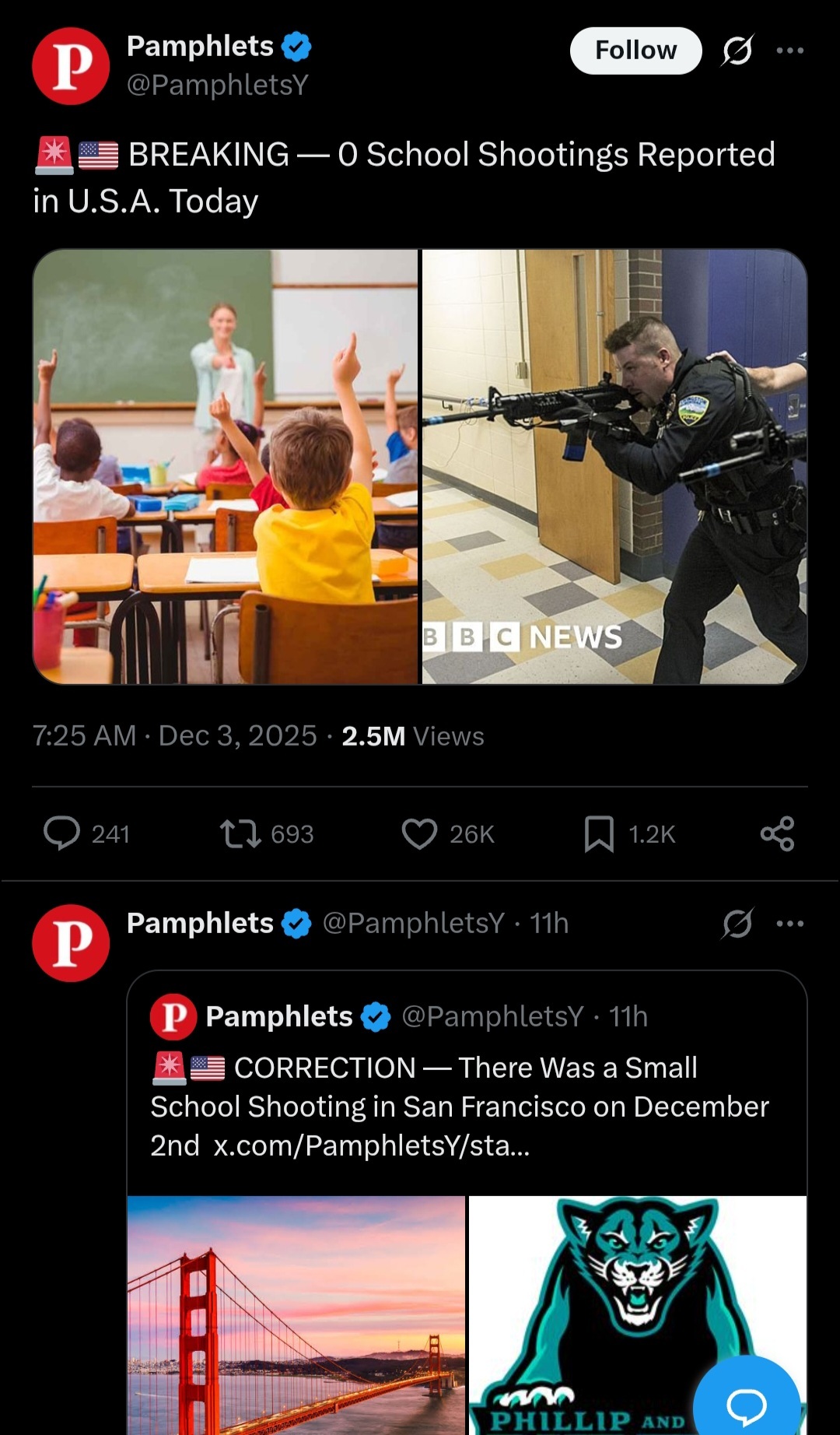The width and height of the screenshot is (840, 1435).
Task: Open the Grok icon on the reply post
Action: pos(737,924)
